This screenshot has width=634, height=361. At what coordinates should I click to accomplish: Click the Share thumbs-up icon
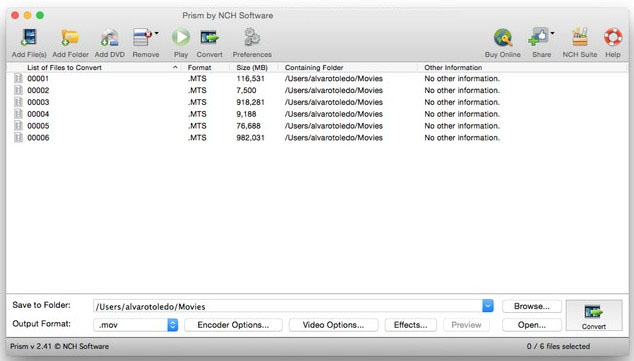(x=539, y=37)
